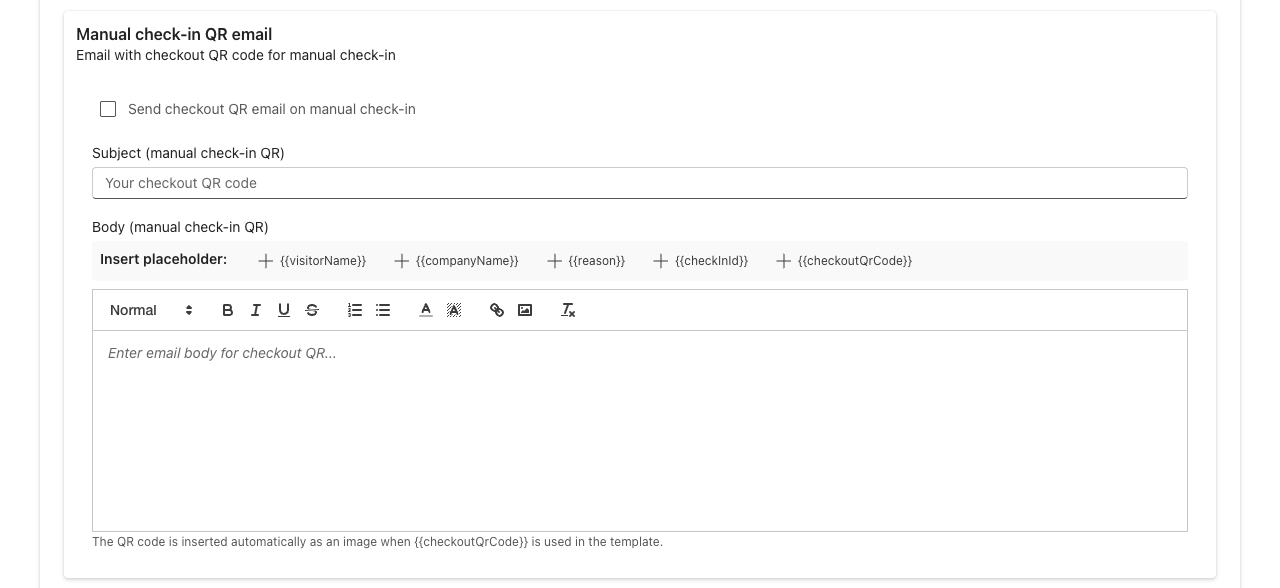The image size is (1280, 588).
Task: Click 'Email with checkout QR code' description
Action: (x=236, y=55)
